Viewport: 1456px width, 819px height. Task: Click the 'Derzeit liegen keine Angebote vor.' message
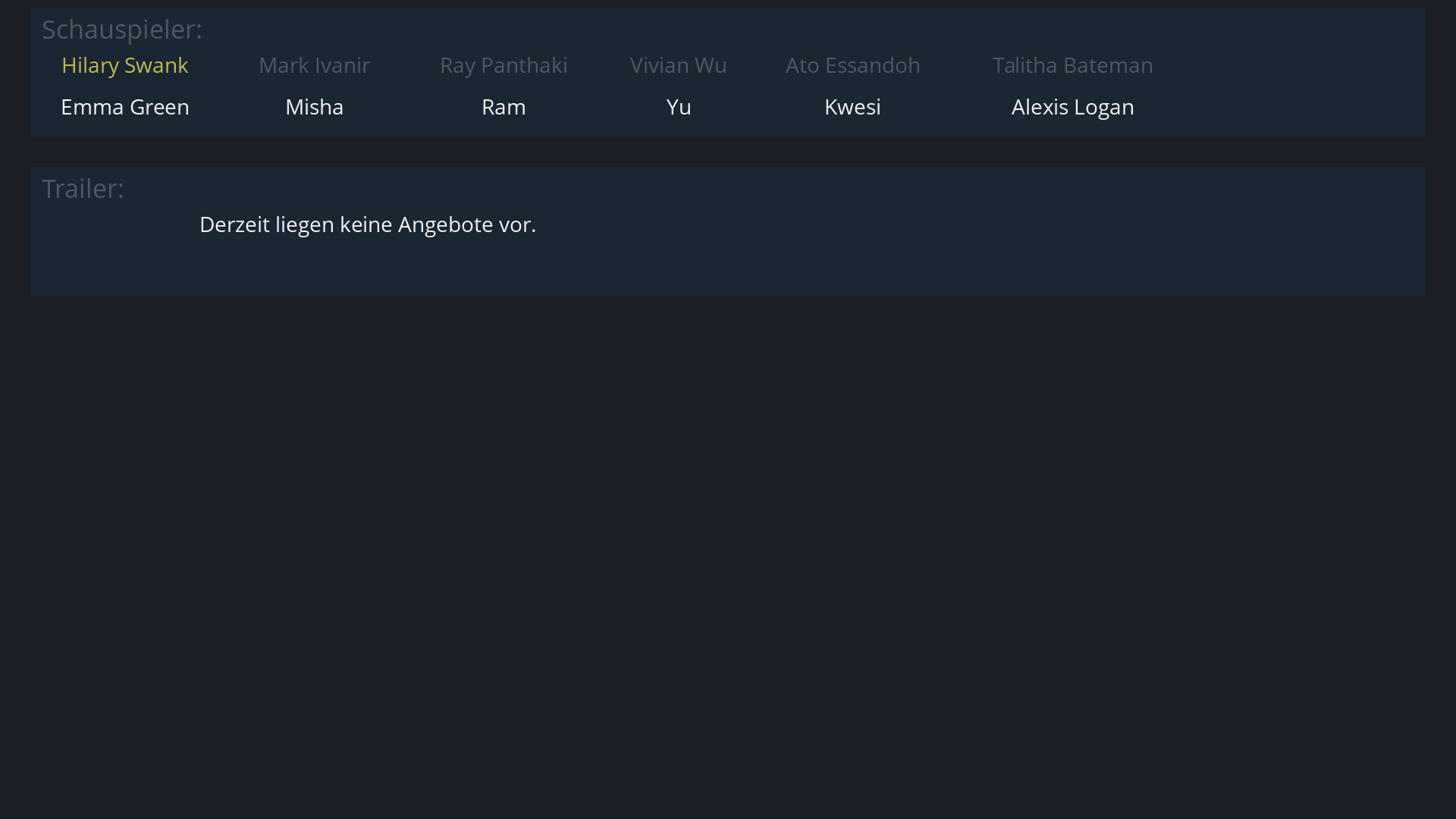[x=367, y=224]
